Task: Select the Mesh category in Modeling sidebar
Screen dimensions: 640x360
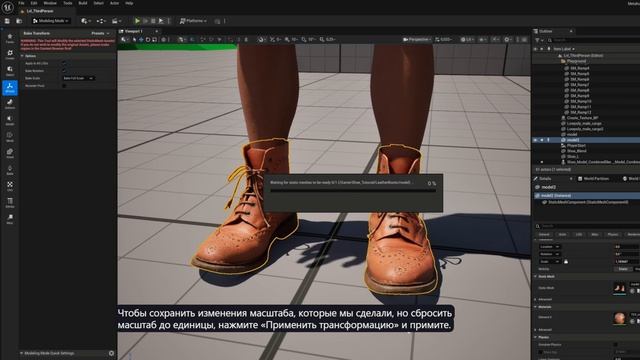Action: [10, 137]
